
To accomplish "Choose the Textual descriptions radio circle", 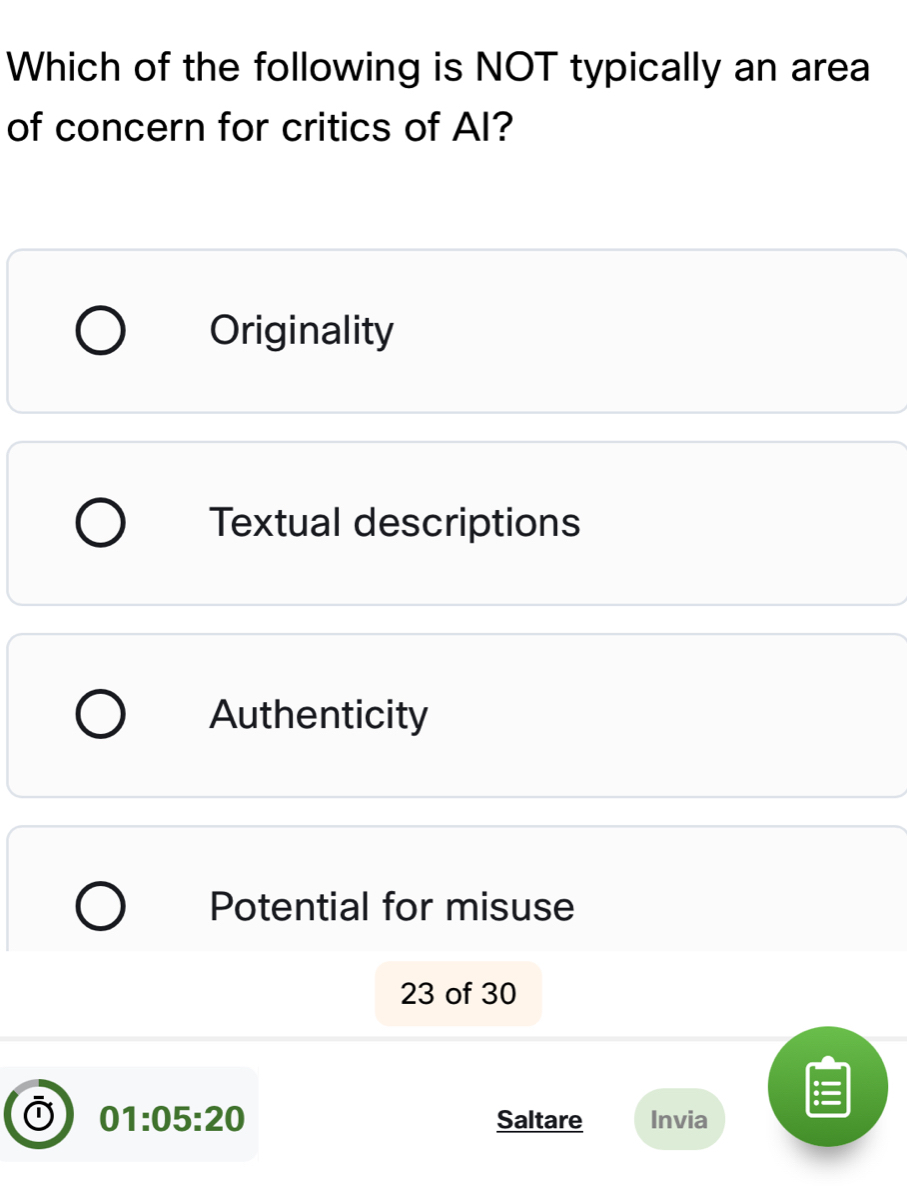I will point(101,524).
